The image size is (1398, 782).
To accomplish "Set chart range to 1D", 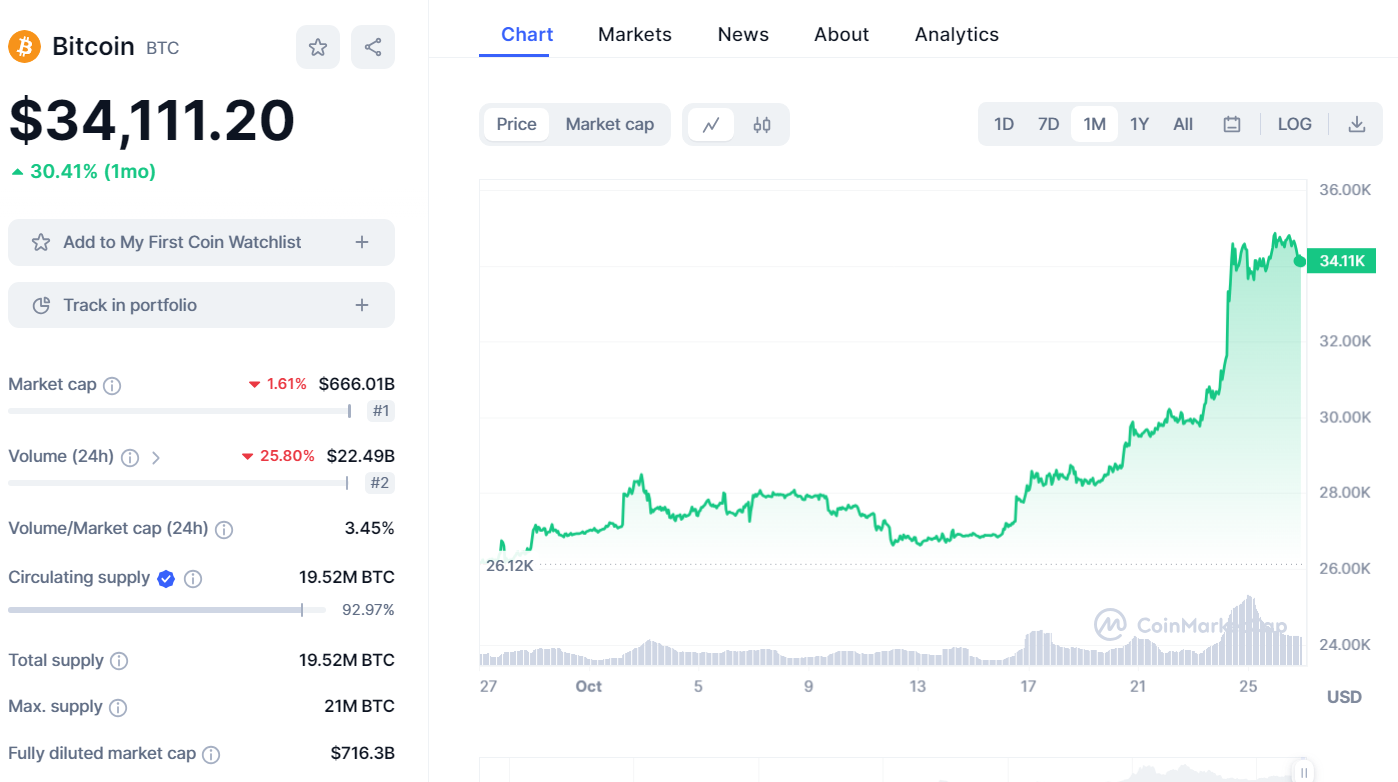I will coord(1004,125).
